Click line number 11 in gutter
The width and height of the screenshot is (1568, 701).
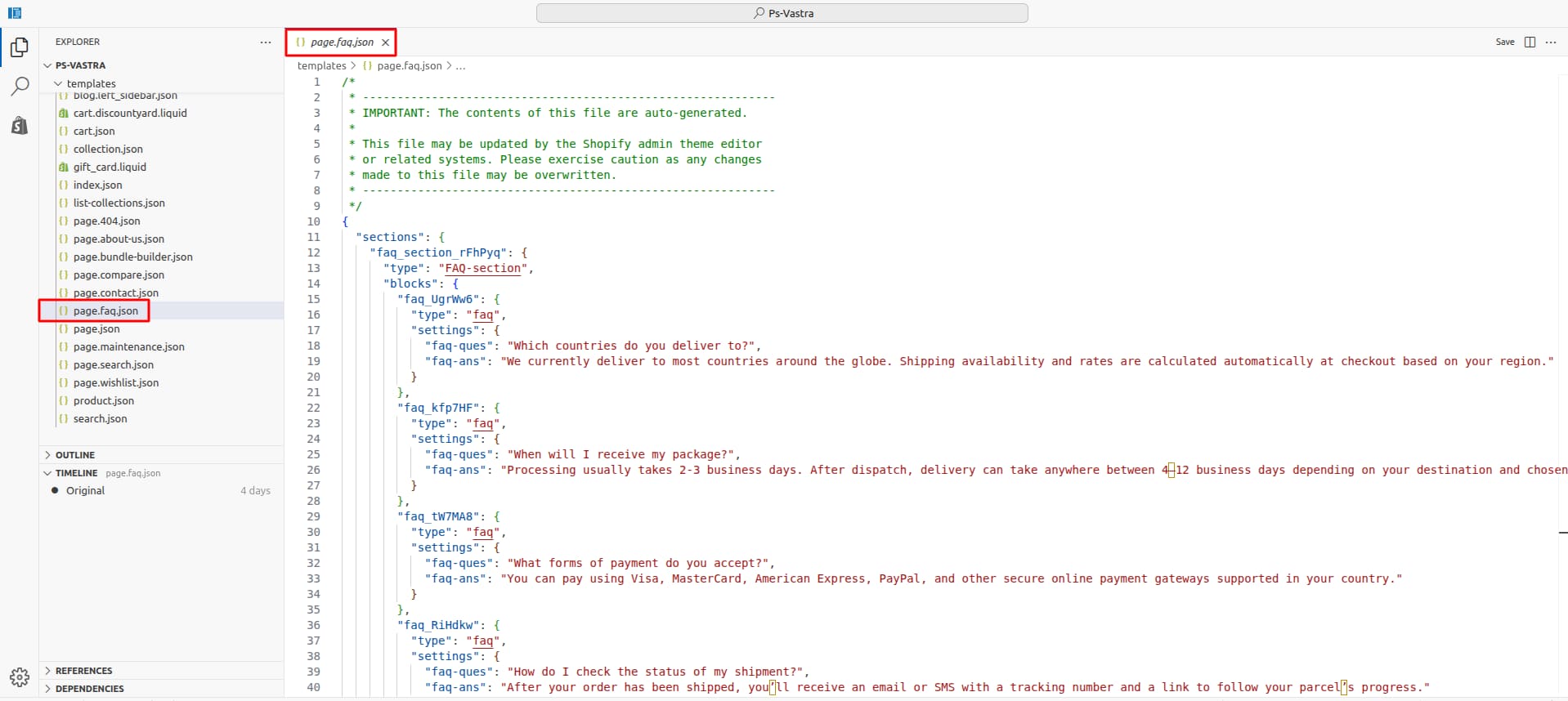[x=313, y=237]
